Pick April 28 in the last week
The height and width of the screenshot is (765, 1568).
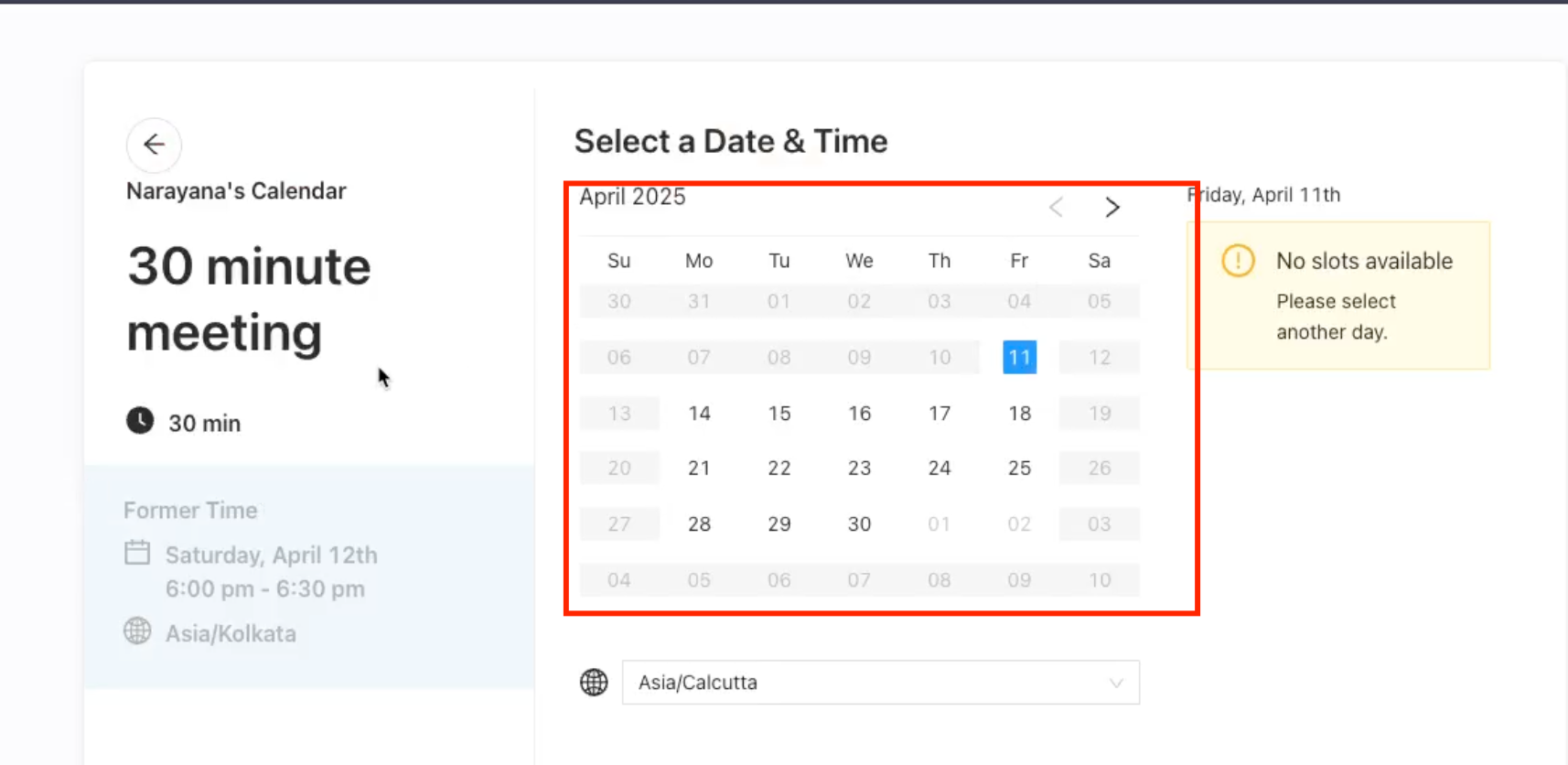click(x=699, y=524)
